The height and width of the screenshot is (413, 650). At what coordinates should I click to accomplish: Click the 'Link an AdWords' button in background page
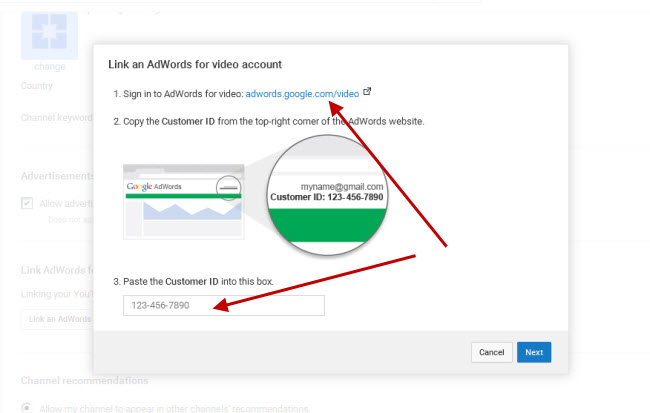pos(57,319)
